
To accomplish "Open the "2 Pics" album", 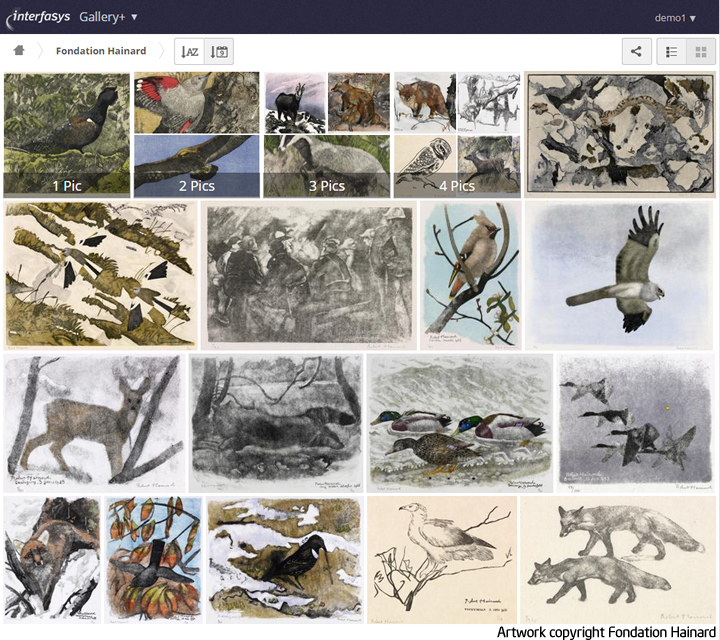I will [197, 135].
